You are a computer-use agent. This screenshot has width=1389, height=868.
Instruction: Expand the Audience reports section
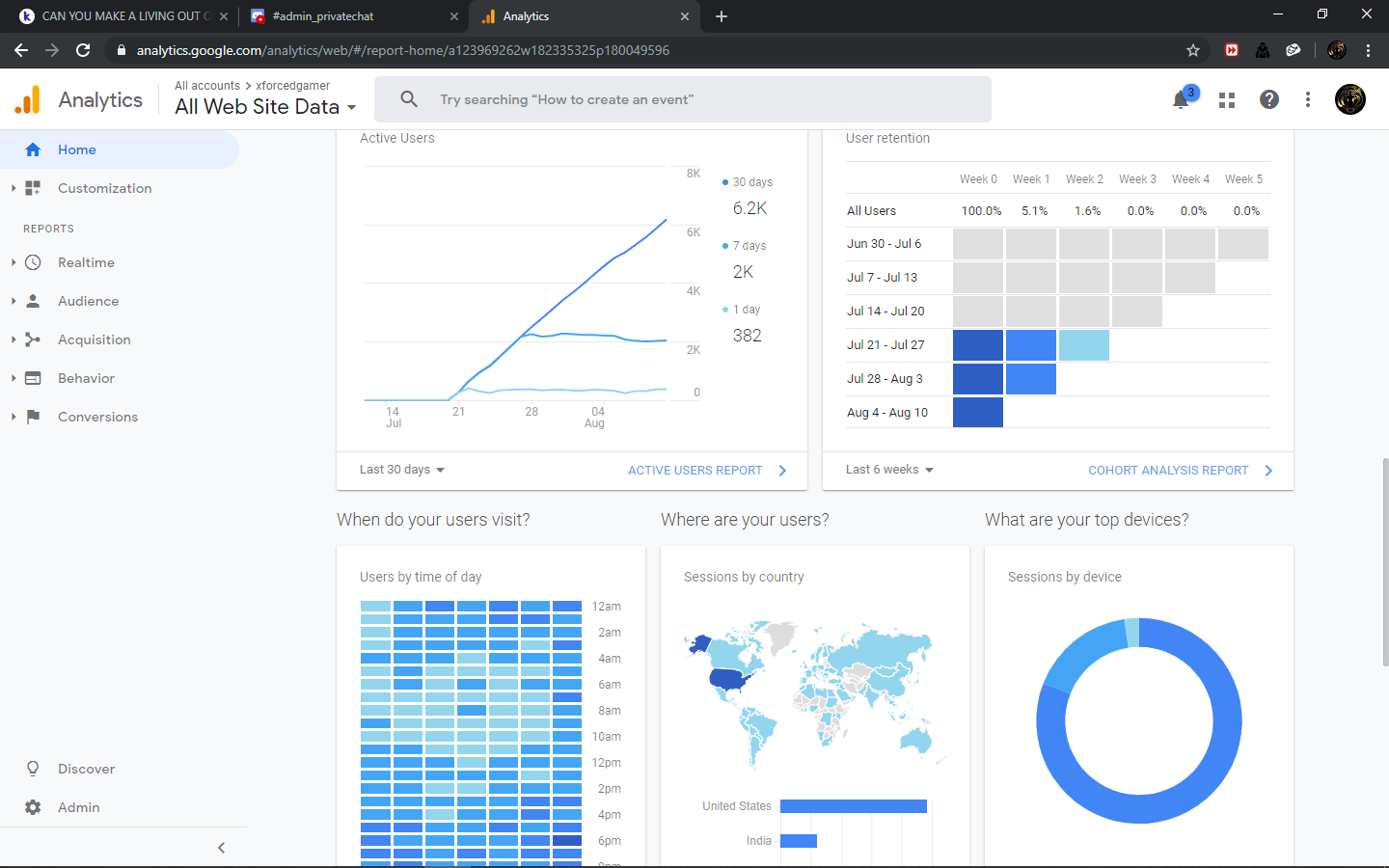pyautogui.click(x=88, y=301)
